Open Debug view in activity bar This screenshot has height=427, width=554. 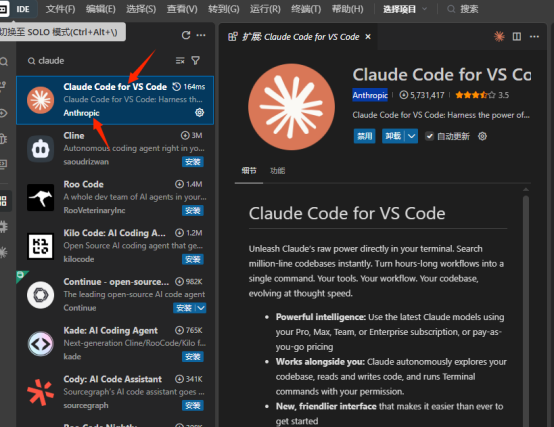tap(4, 139)
